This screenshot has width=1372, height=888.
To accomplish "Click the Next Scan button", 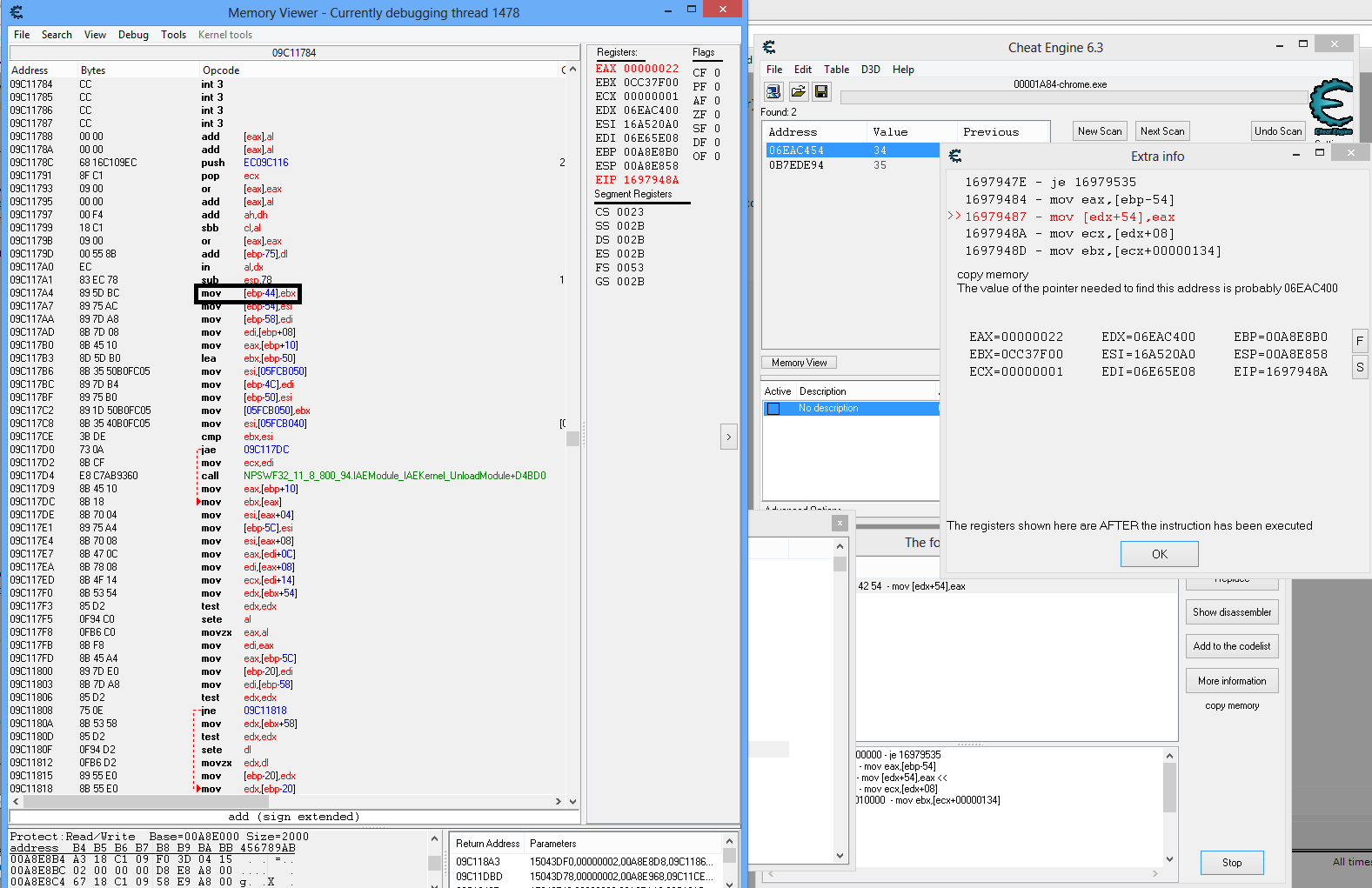I will point(1161,131).
